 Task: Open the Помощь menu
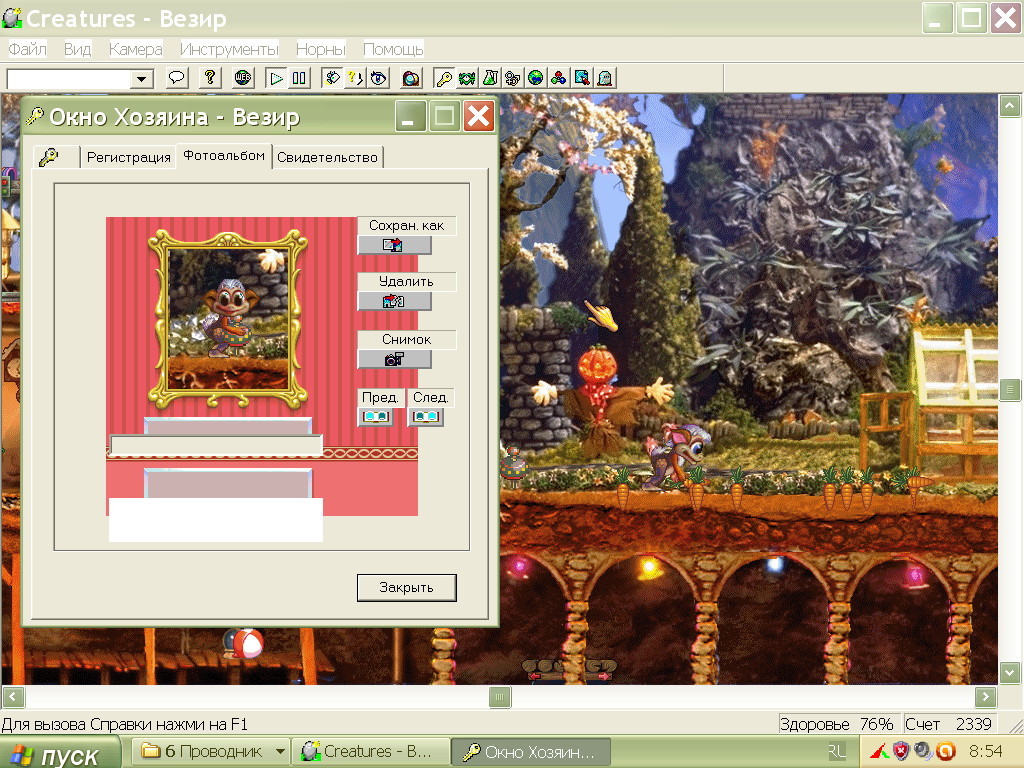[393, 49]
